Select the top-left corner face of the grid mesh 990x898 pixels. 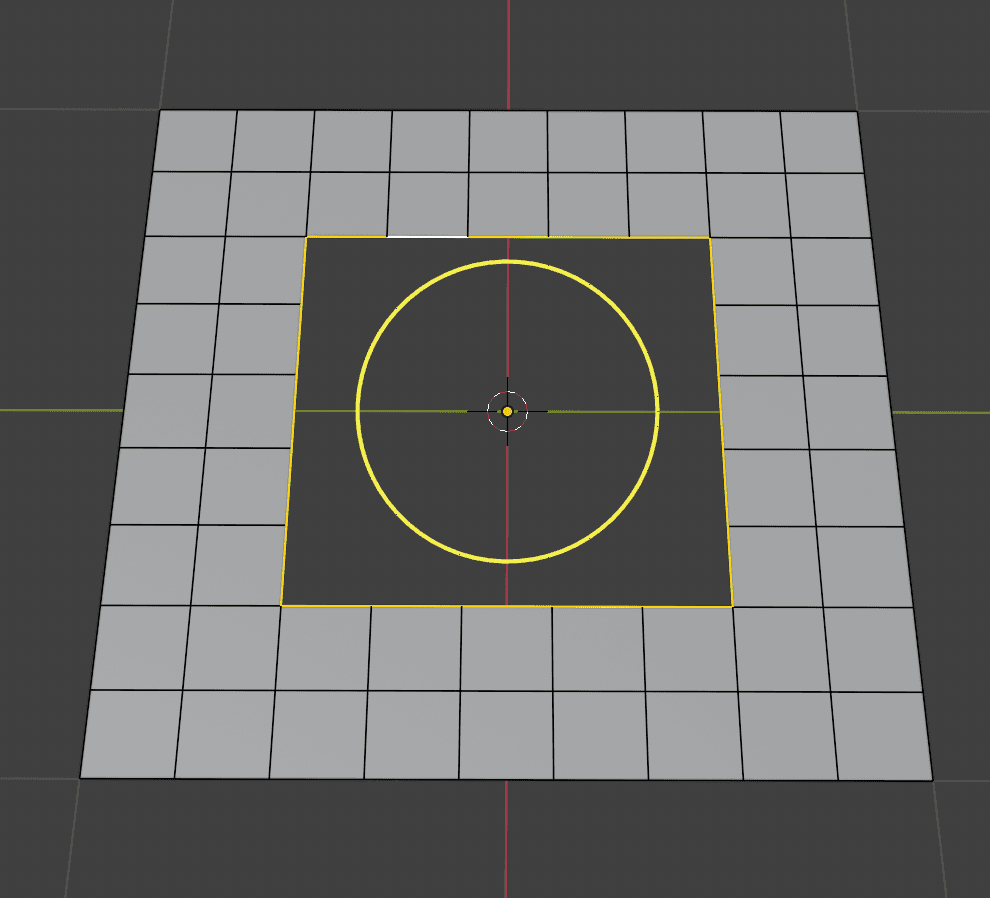(194, 141)
